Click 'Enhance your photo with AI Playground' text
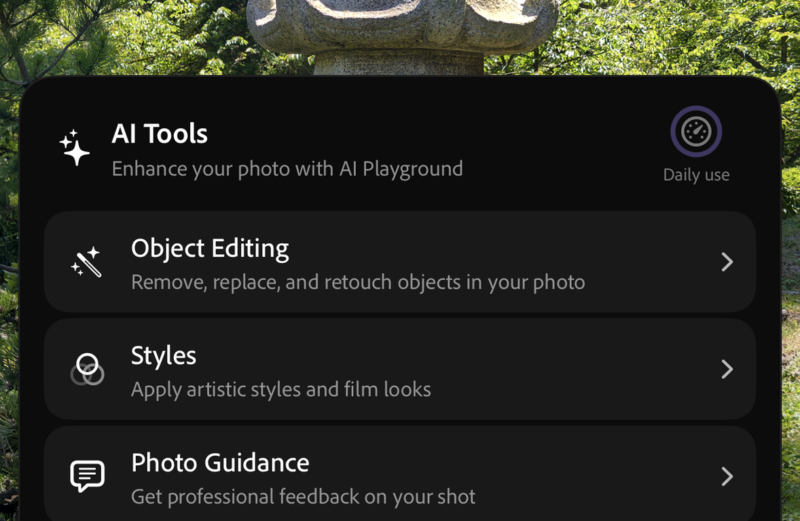This screenshot has height=521, width=800. coord(287,169)
